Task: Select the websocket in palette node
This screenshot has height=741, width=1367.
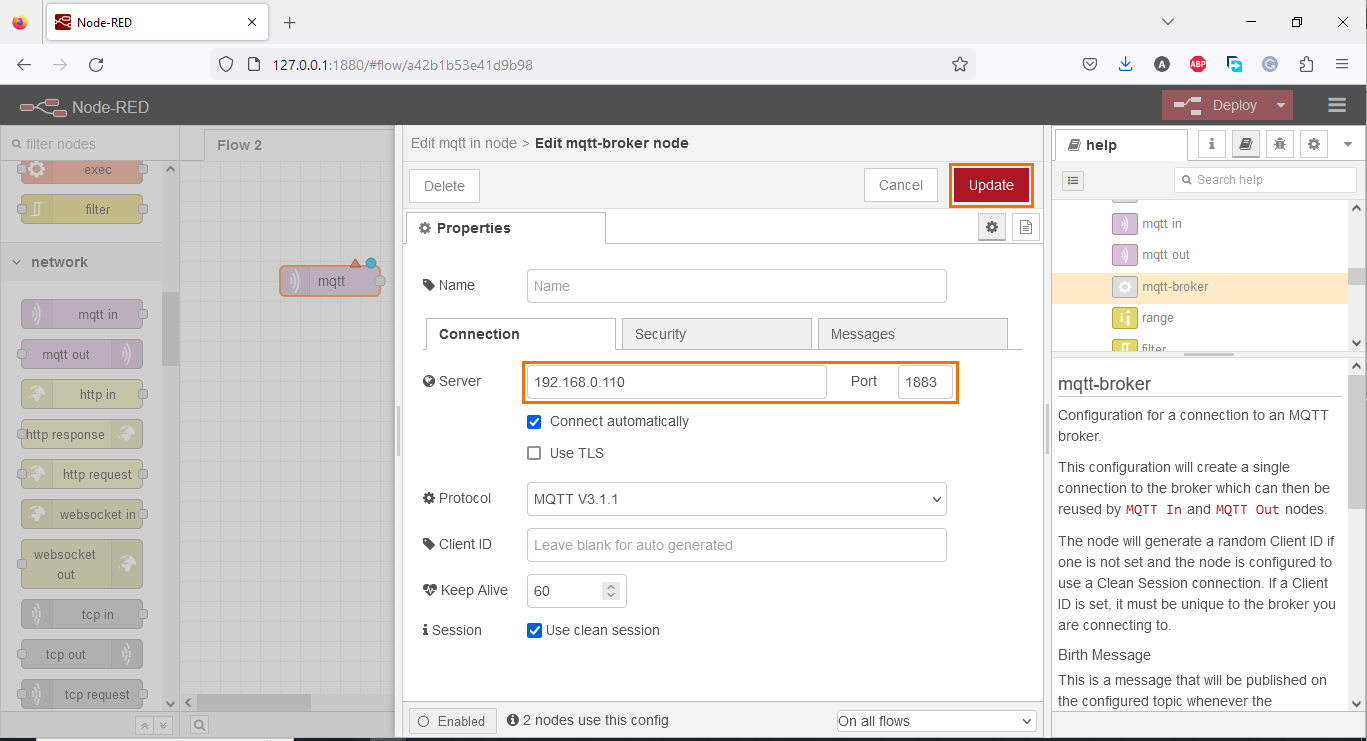Action: click(82, 514)
